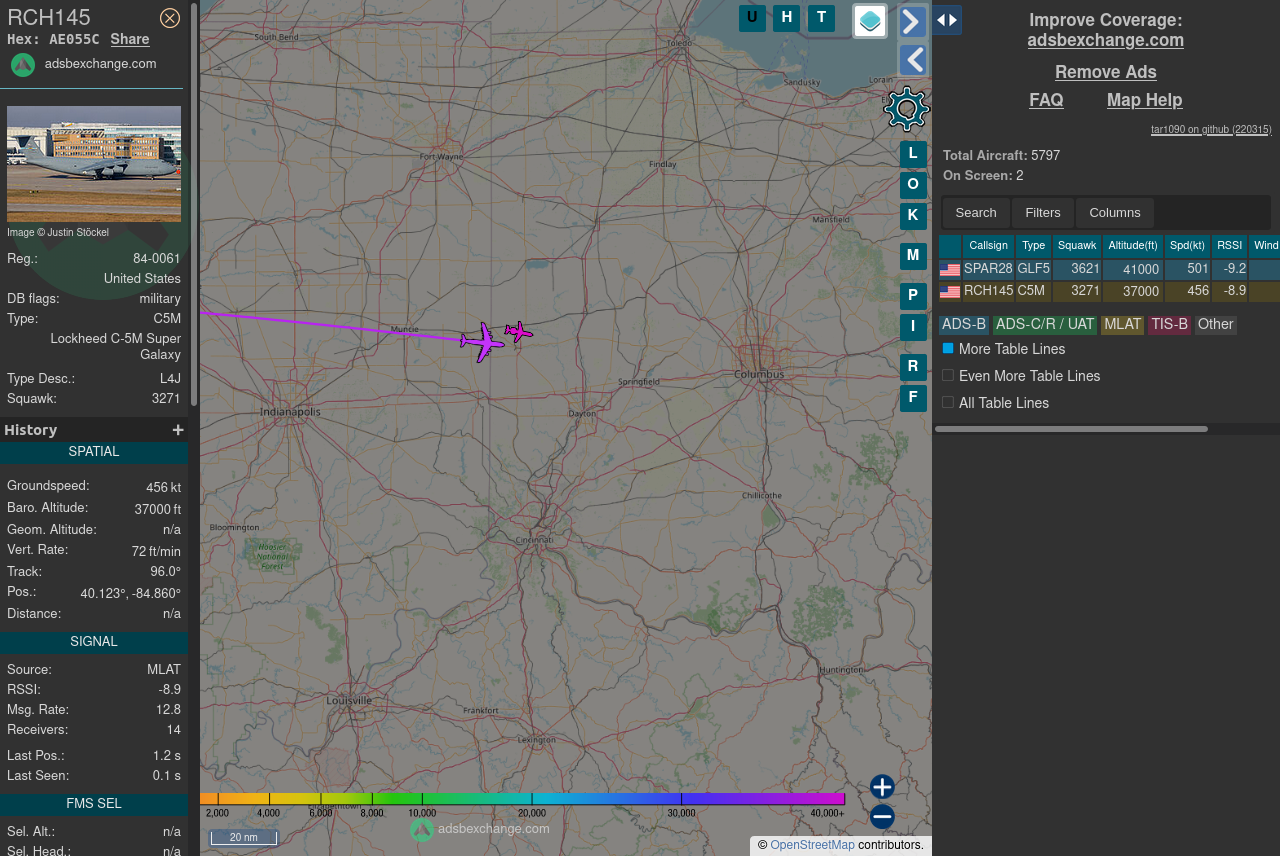Open the Columns tab
Image resolution: width=1280 pixels, height=856 pixels.
[1115, 213]
